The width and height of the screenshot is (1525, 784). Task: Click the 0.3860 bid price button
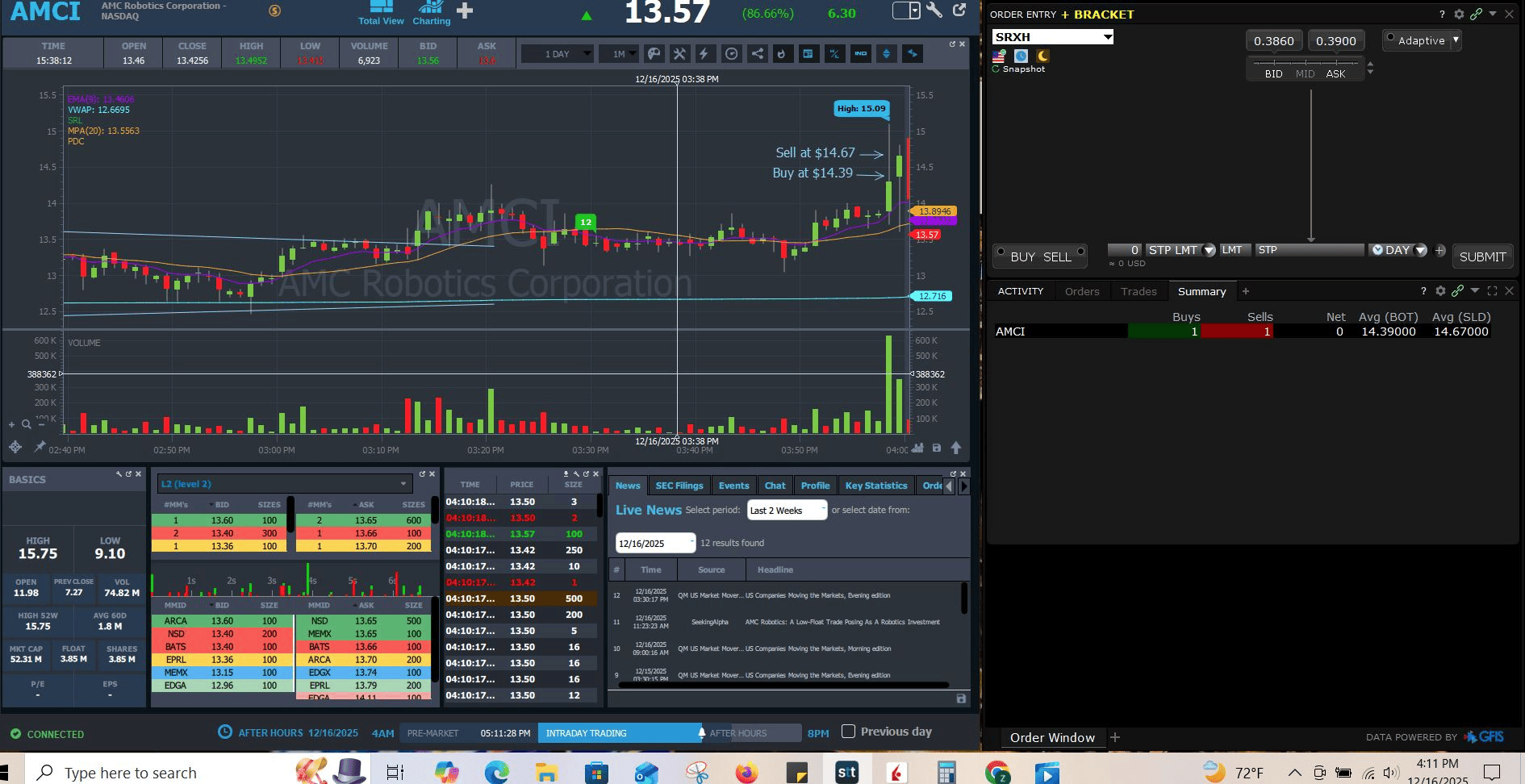1274,41
